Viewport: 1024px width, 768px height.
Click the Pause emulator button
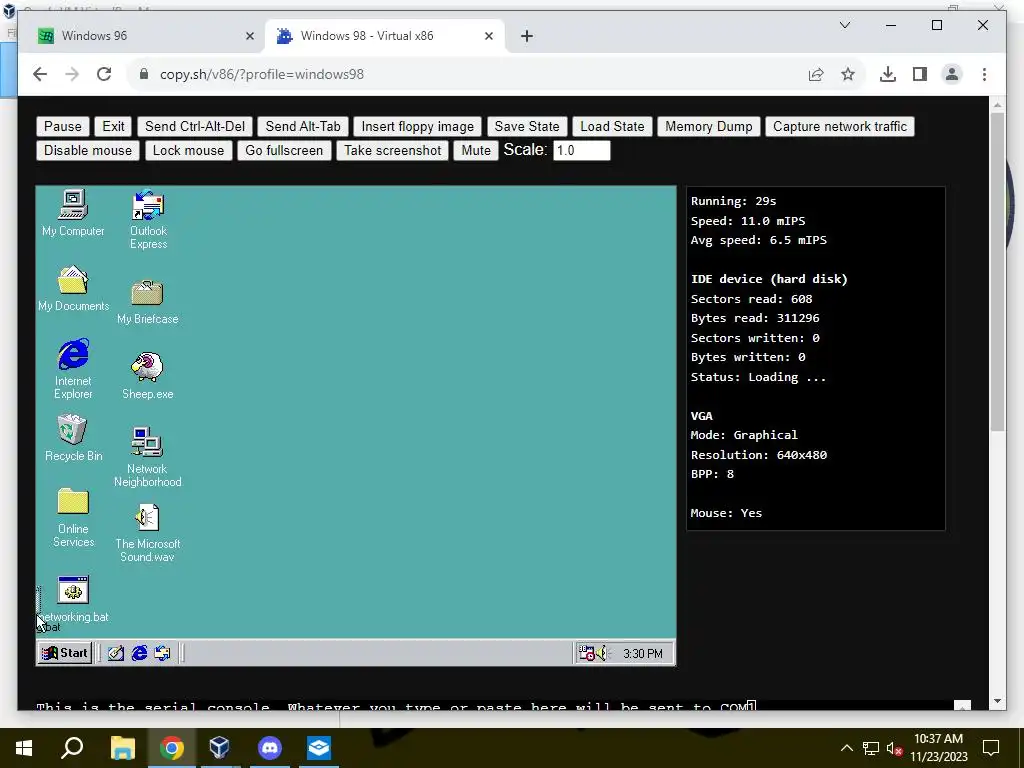pyautogui.click(x=63, y=126)
